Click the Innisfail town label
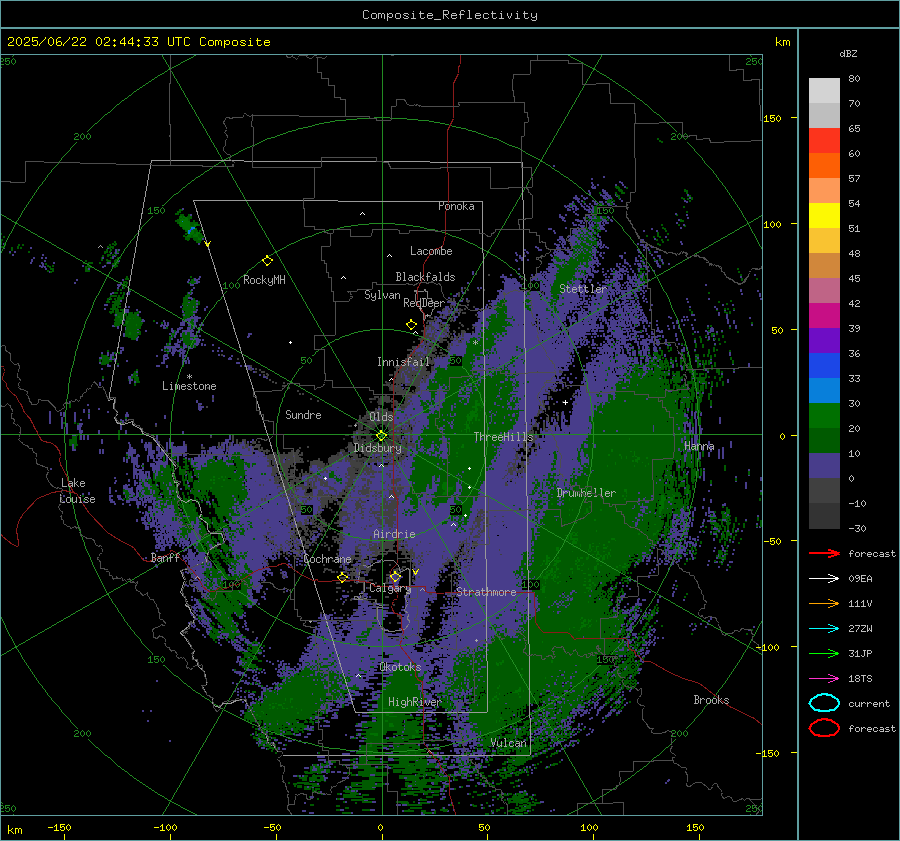Screen dimensions: 900x841 tap(404, 362)
